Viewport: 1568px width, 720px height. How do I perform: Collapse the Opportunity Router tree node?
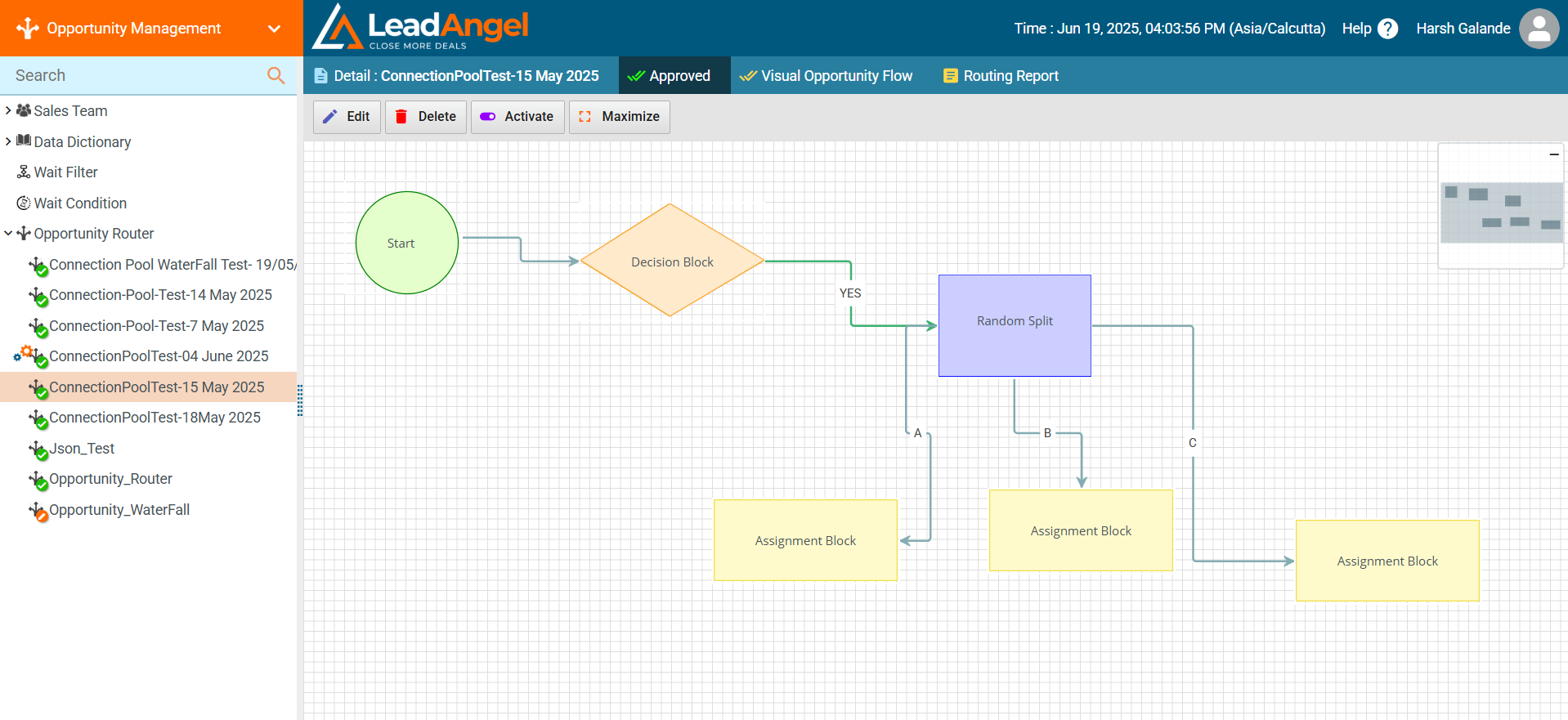(8, 234)
